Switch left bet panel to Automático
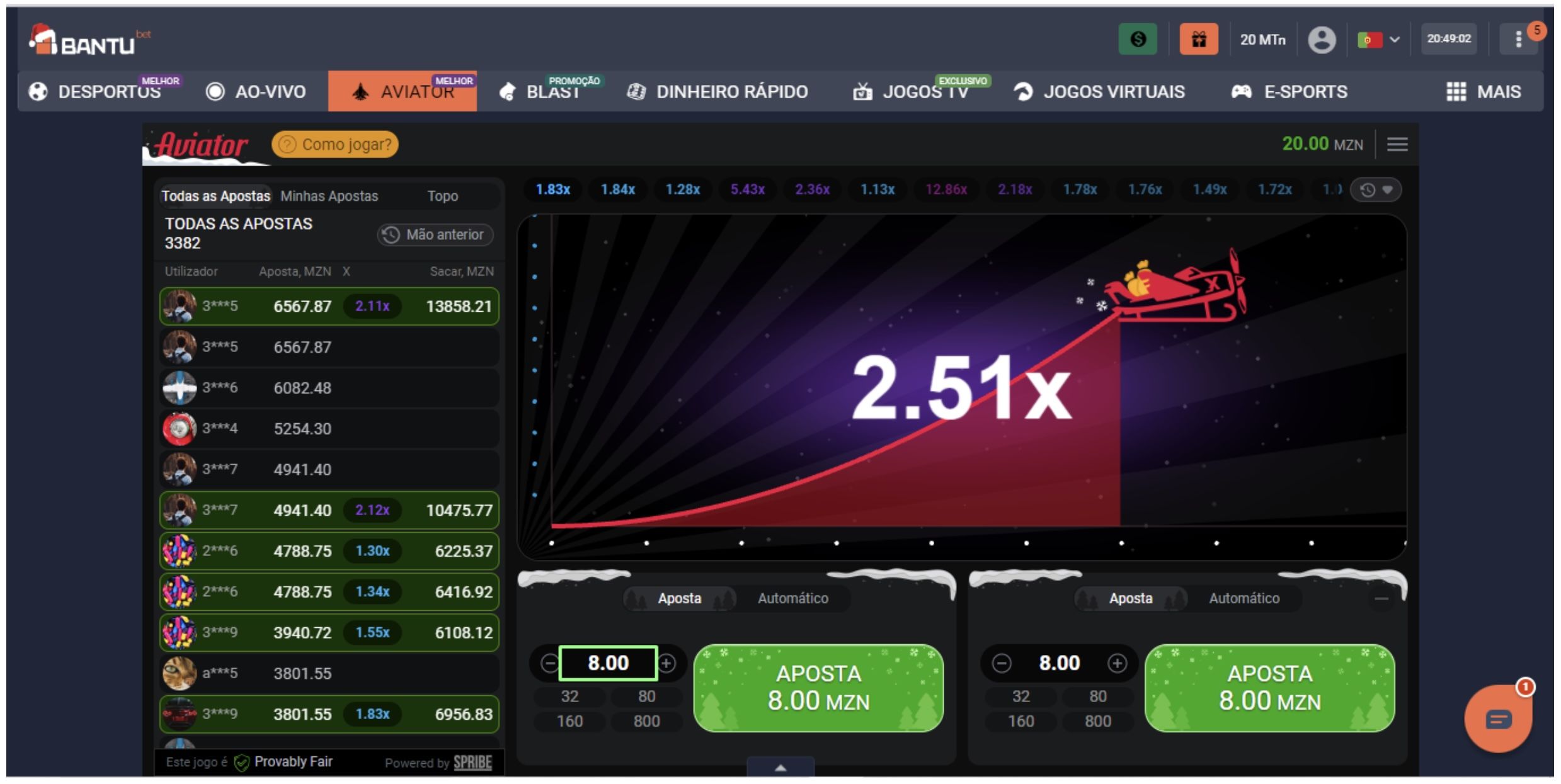 (792, 598)
